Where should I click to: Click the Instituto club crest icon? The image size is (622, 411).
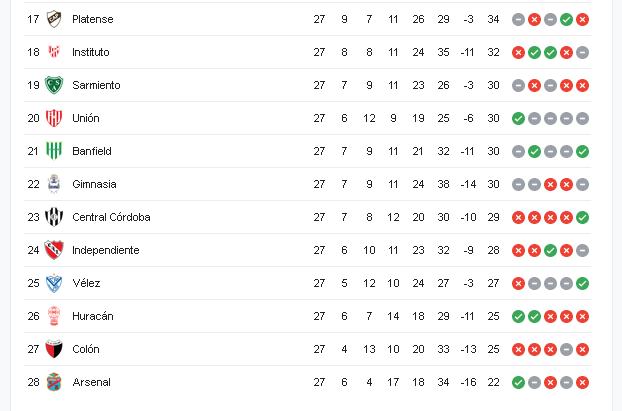53,52
